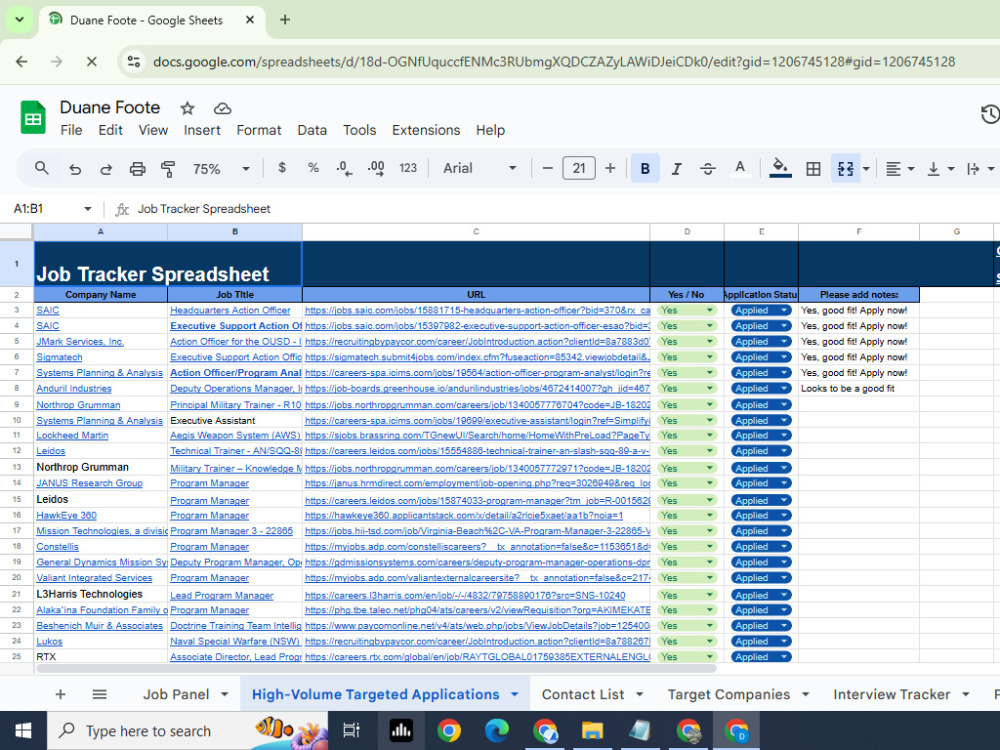Open the Insert menu
Image resolution: width=1000 pixels, height=750 pixels.
202,130
